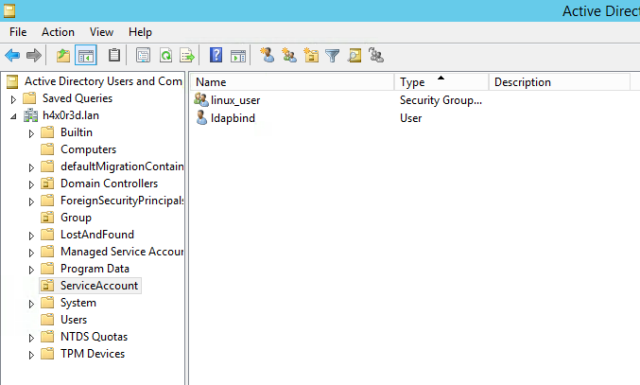The height and width of the screenshot is (385, 640).
Task: Expand ForeignSecurityPrincipals container
Action: pyautogui.click(x=31, y=202)
